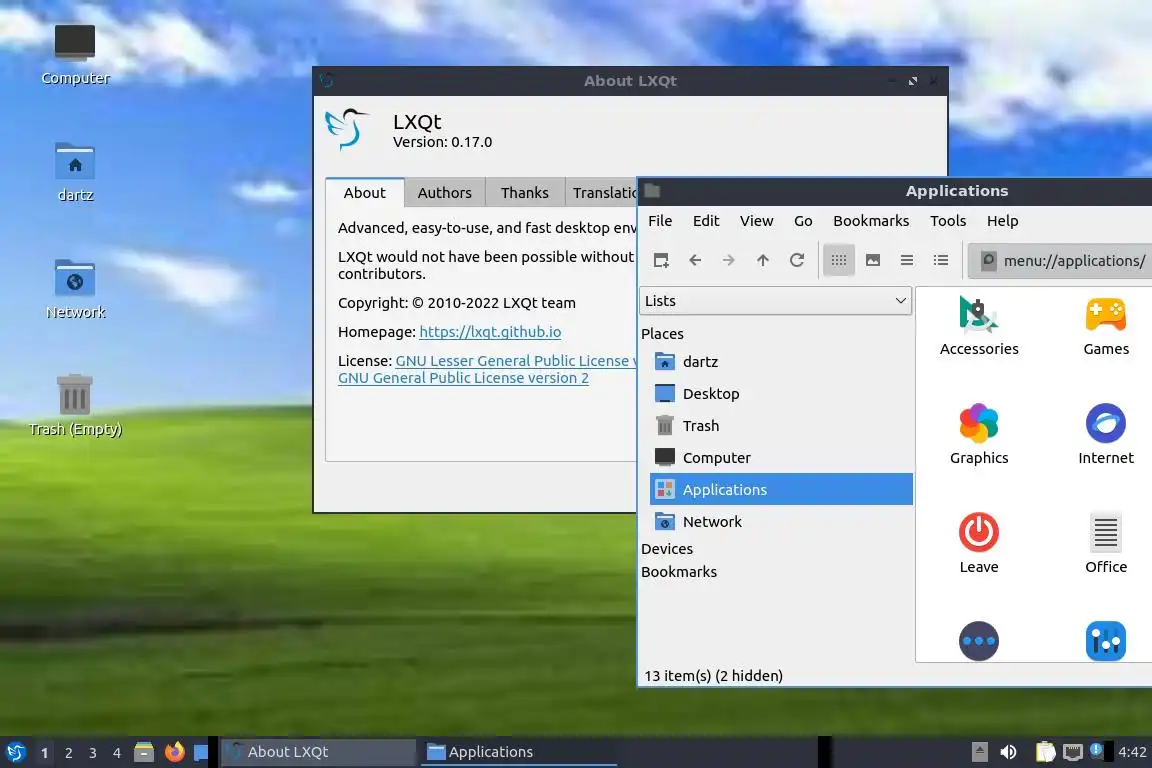Go back in file manager
The image size is (1152, 768).
pyautogui.click(x=695, y=260)
